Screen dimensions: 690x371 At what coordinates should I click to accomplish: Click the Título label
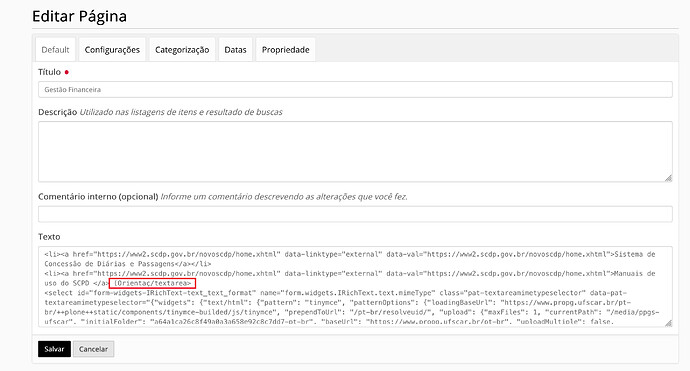click(x=50, y=72)
